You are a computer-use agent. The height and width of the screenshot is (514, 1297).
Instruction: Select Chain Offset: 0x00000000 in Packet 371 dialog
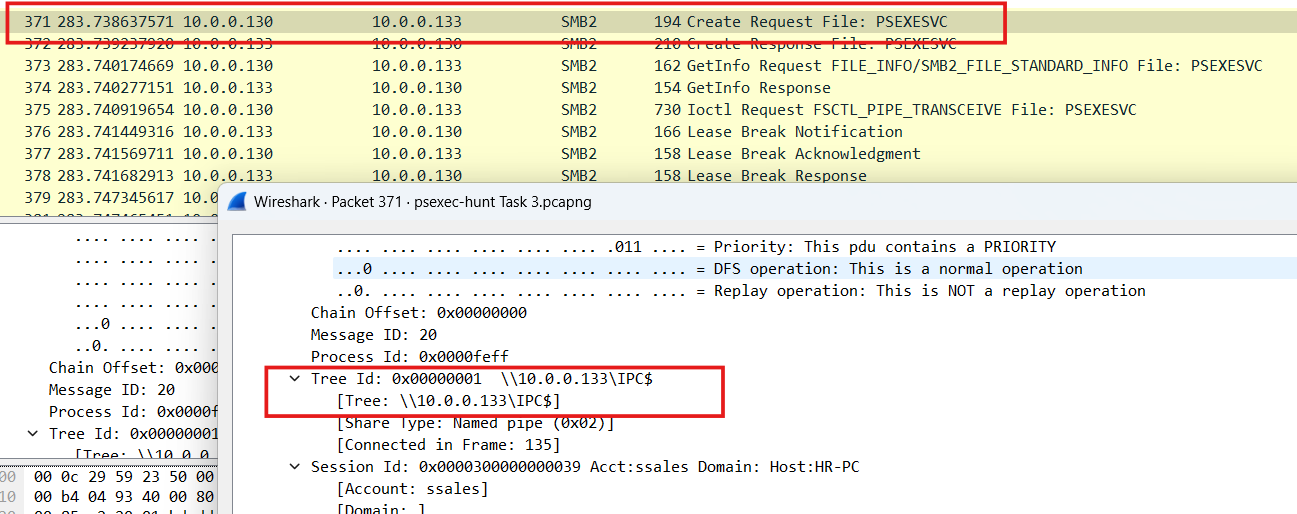418,313
